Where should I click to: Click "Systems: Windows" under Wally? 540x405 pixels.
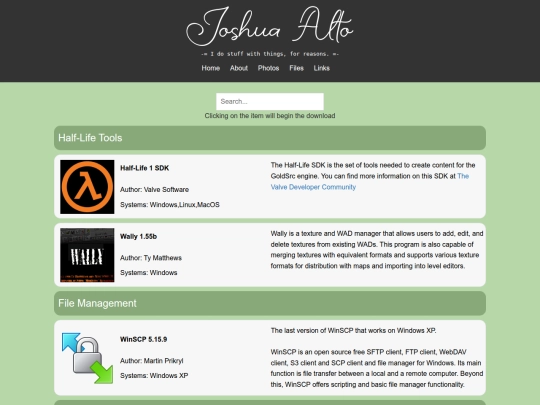(149, 272)
